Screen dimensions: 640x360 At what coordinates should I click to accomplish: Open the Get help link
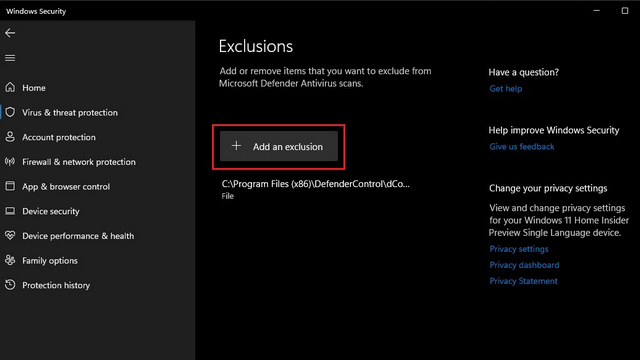coord(506,89)
